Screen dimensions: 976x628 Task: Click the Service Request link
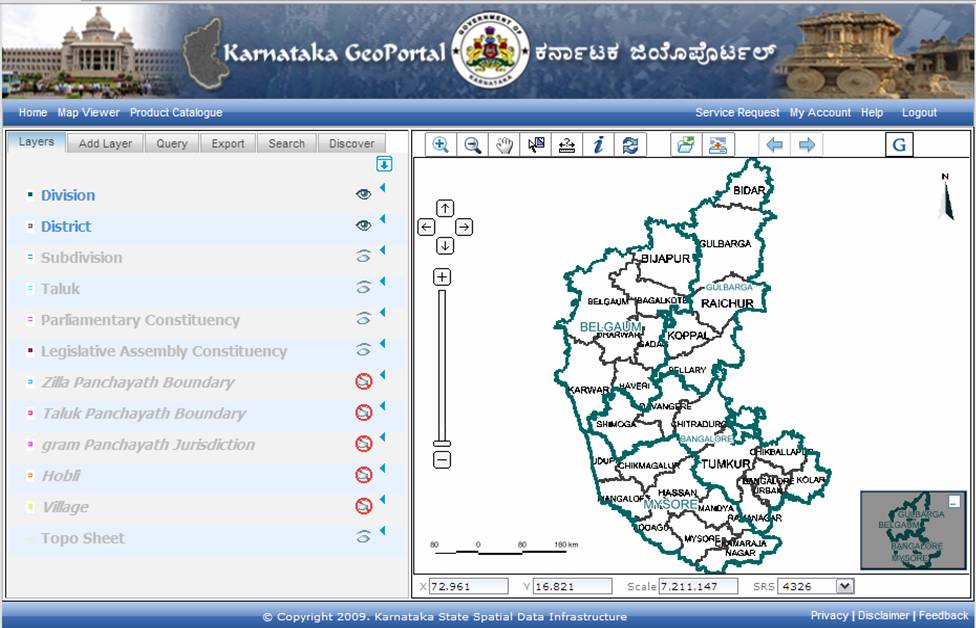pos(737,112)
